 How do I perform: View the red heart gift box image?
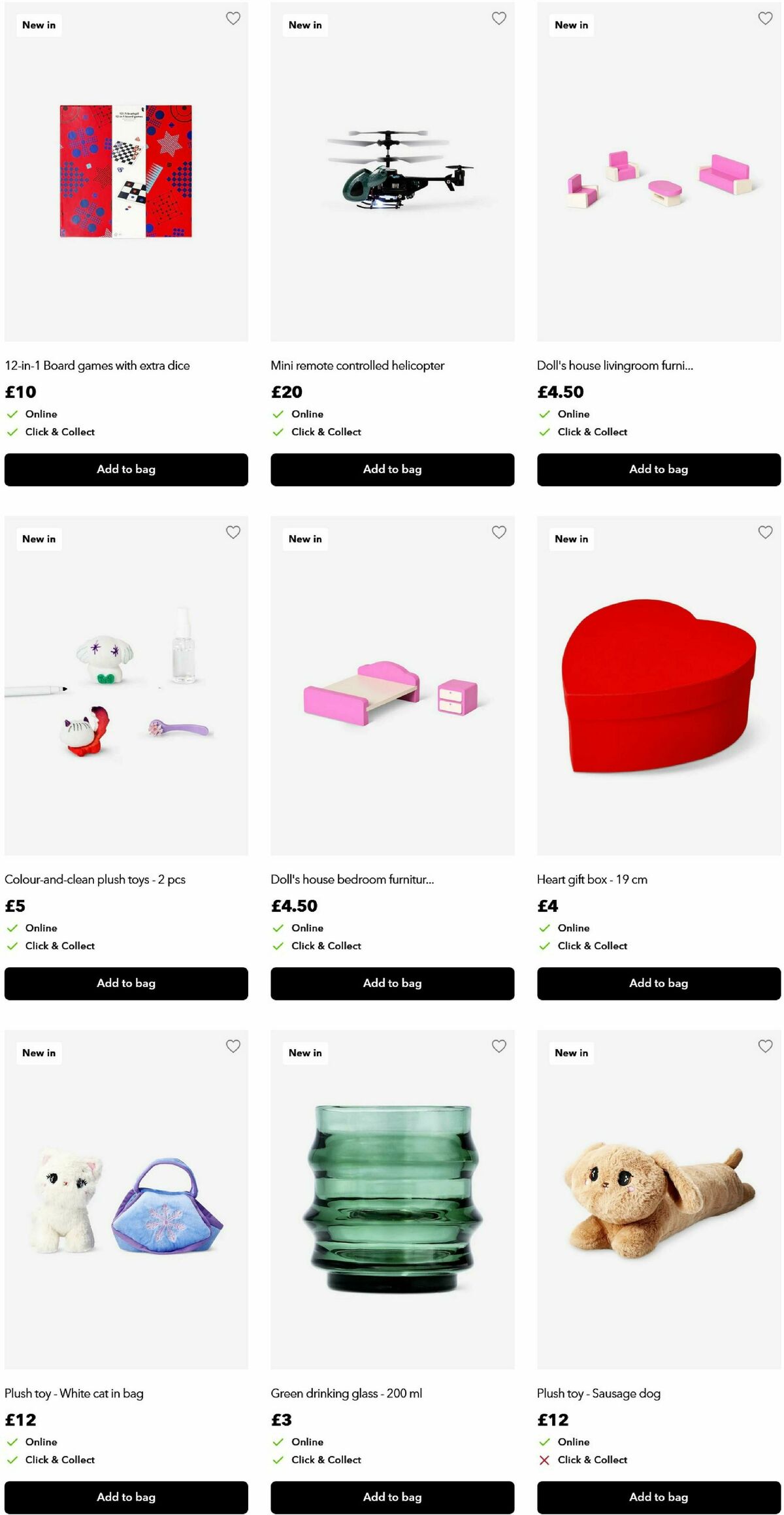coord(659,685)
